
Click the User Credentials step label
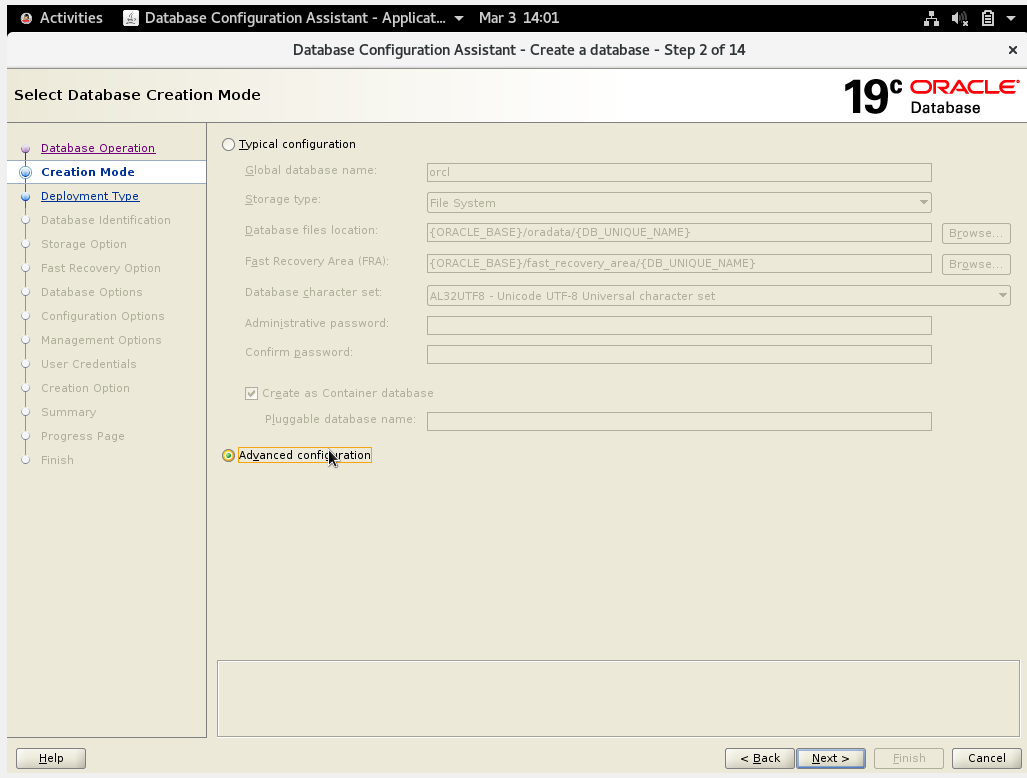tap(88, 364)
